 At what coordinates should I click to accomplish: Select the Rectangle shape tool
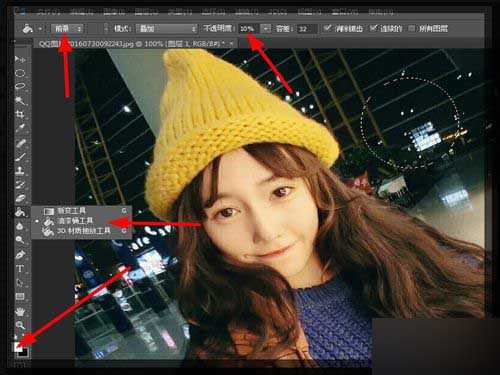[x=20, y=296]
